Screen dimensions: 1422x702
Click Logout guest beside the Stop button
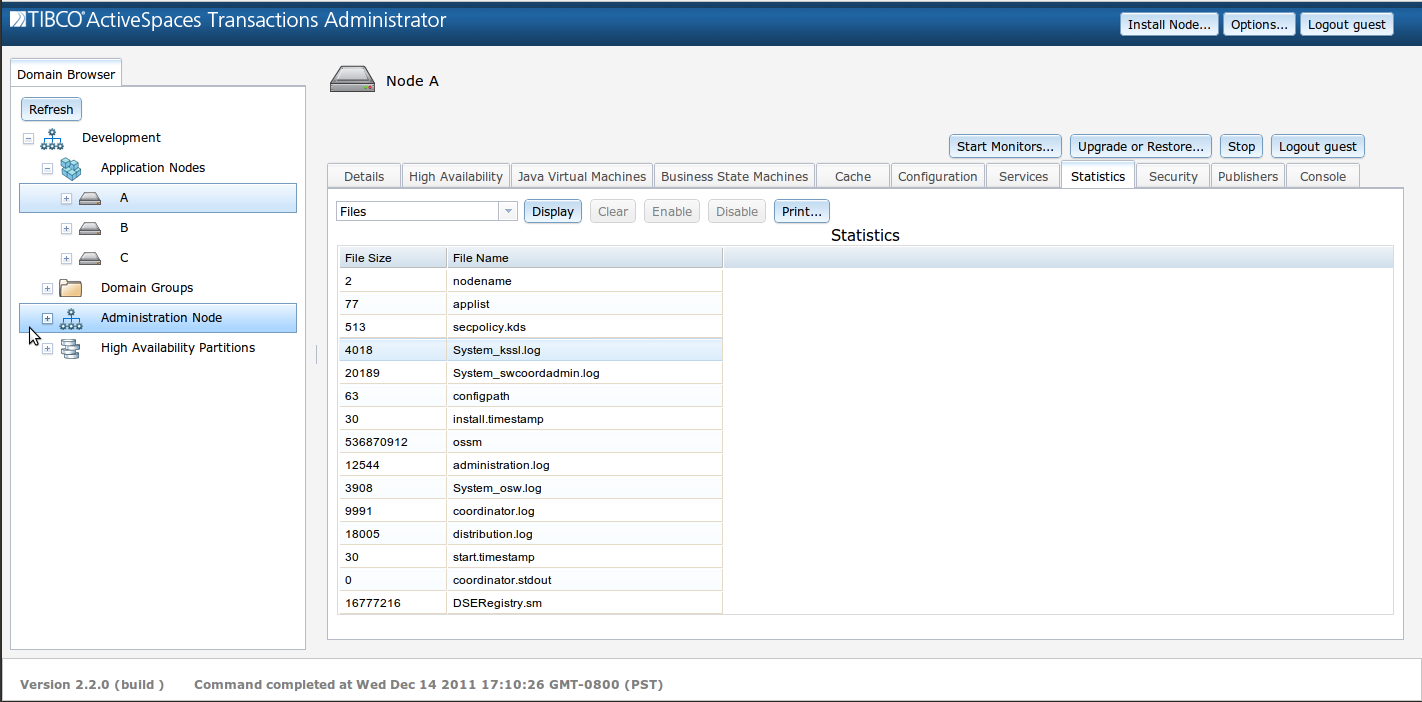pos(1318,146)
